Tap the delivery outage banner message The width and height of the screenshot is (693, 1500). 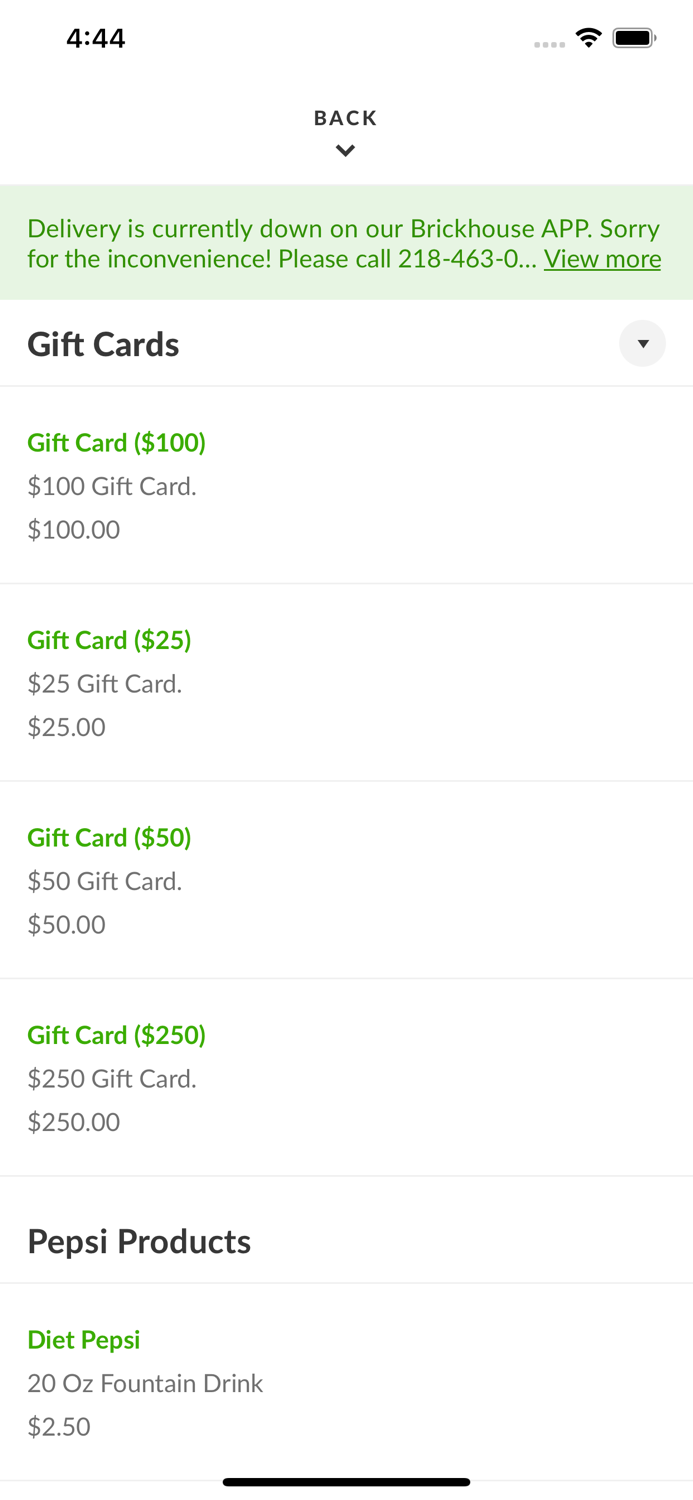point(285,243)
